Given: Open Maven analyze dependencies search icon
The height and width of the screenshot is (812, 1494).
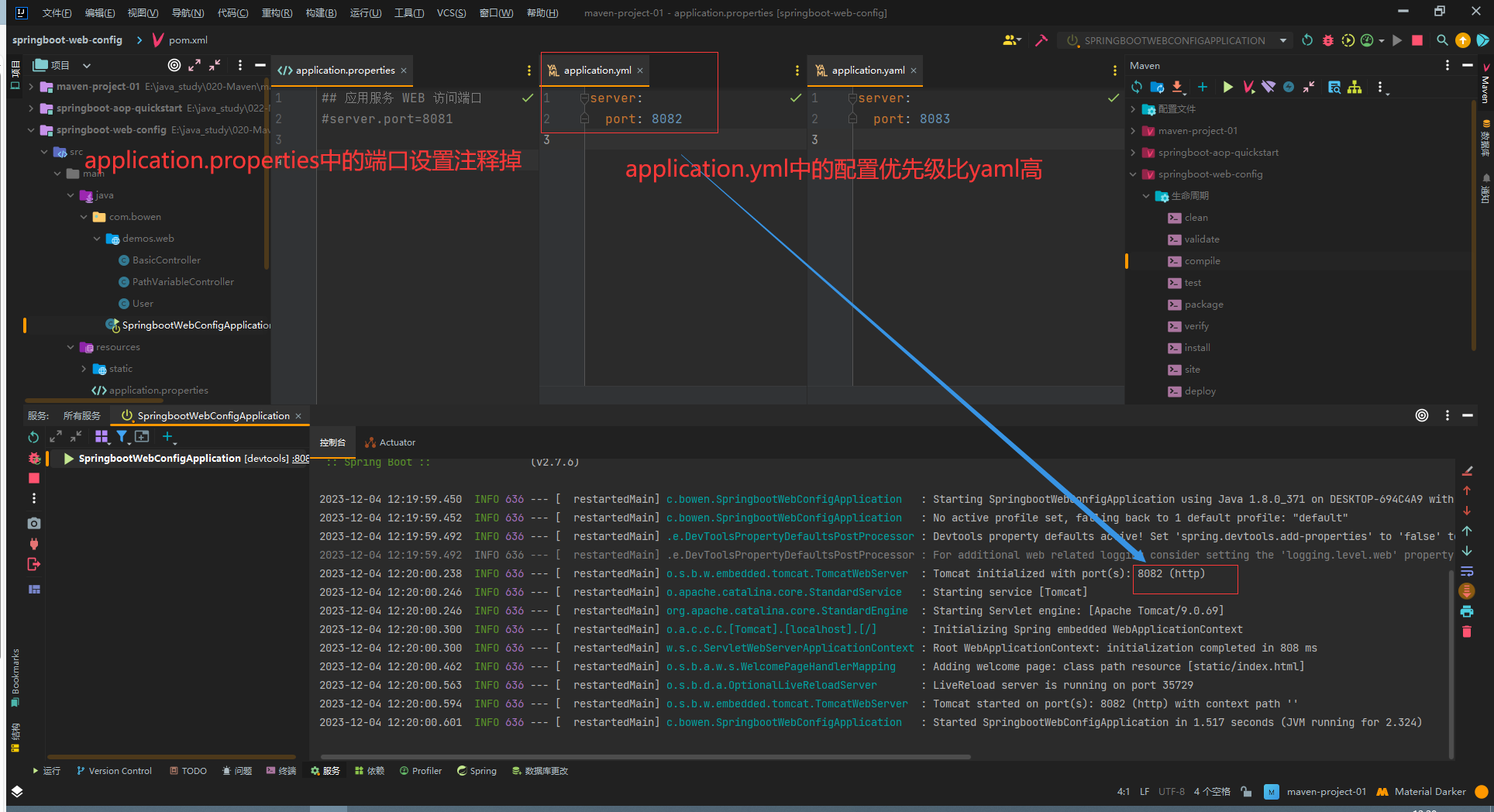Looking at the screenshot, I should click(x=1334, y=87).
